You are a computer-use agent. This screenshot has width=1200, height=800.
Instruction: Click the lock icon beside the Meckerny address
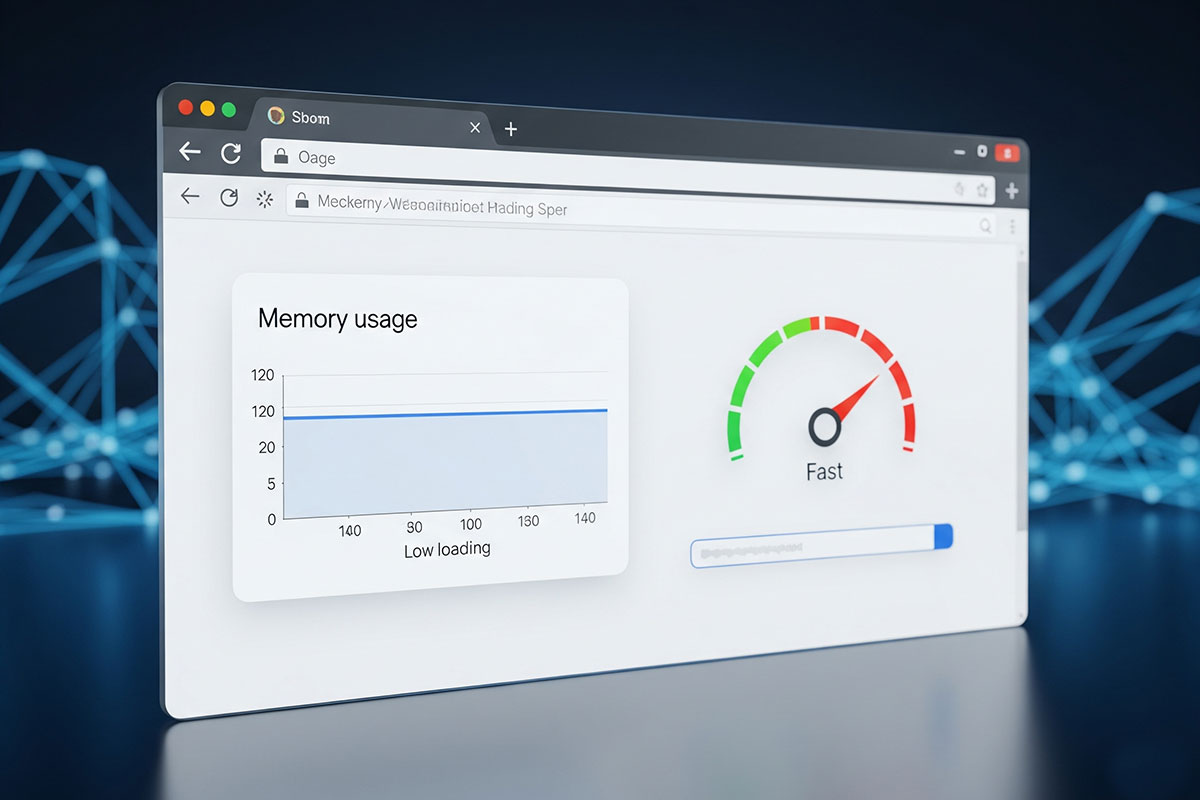tap(300, 201)
